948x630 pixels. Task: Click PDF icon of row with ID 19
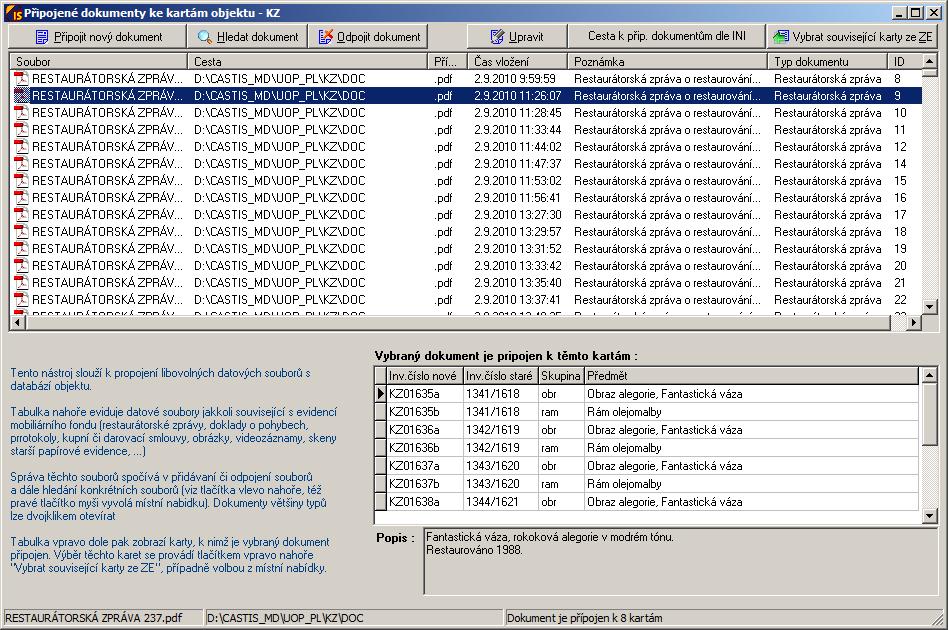click(x=22, y=248)
